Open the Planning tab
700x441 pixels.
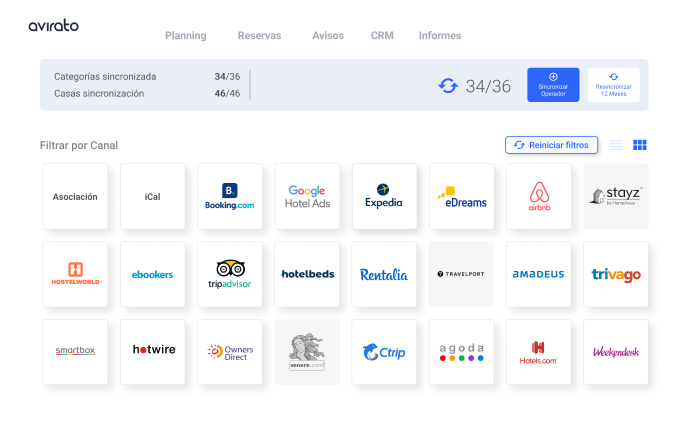pyautogui.click(x=186, y=36)
